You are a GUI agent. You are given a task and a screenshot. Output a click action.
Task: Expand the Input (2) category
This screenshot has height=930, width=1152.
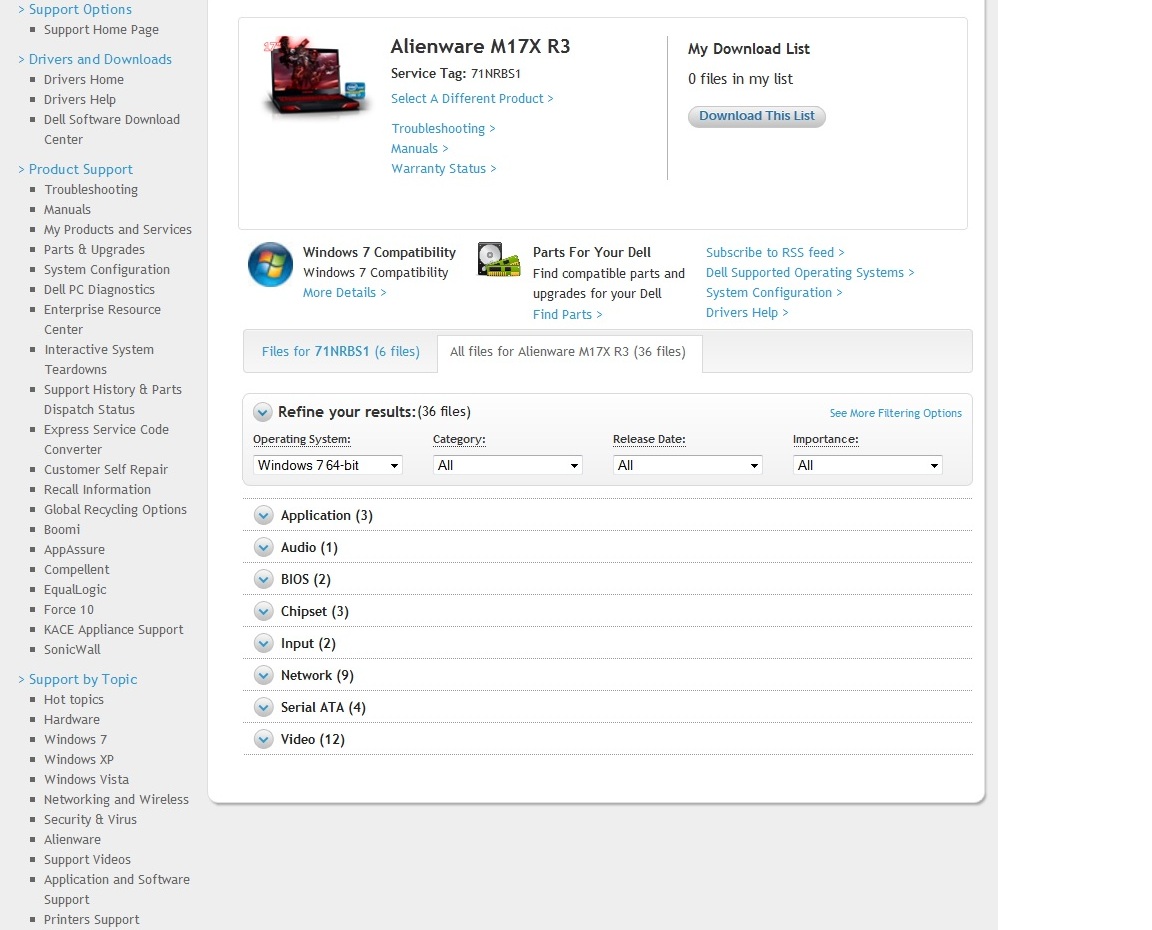(x=263, y=644)
